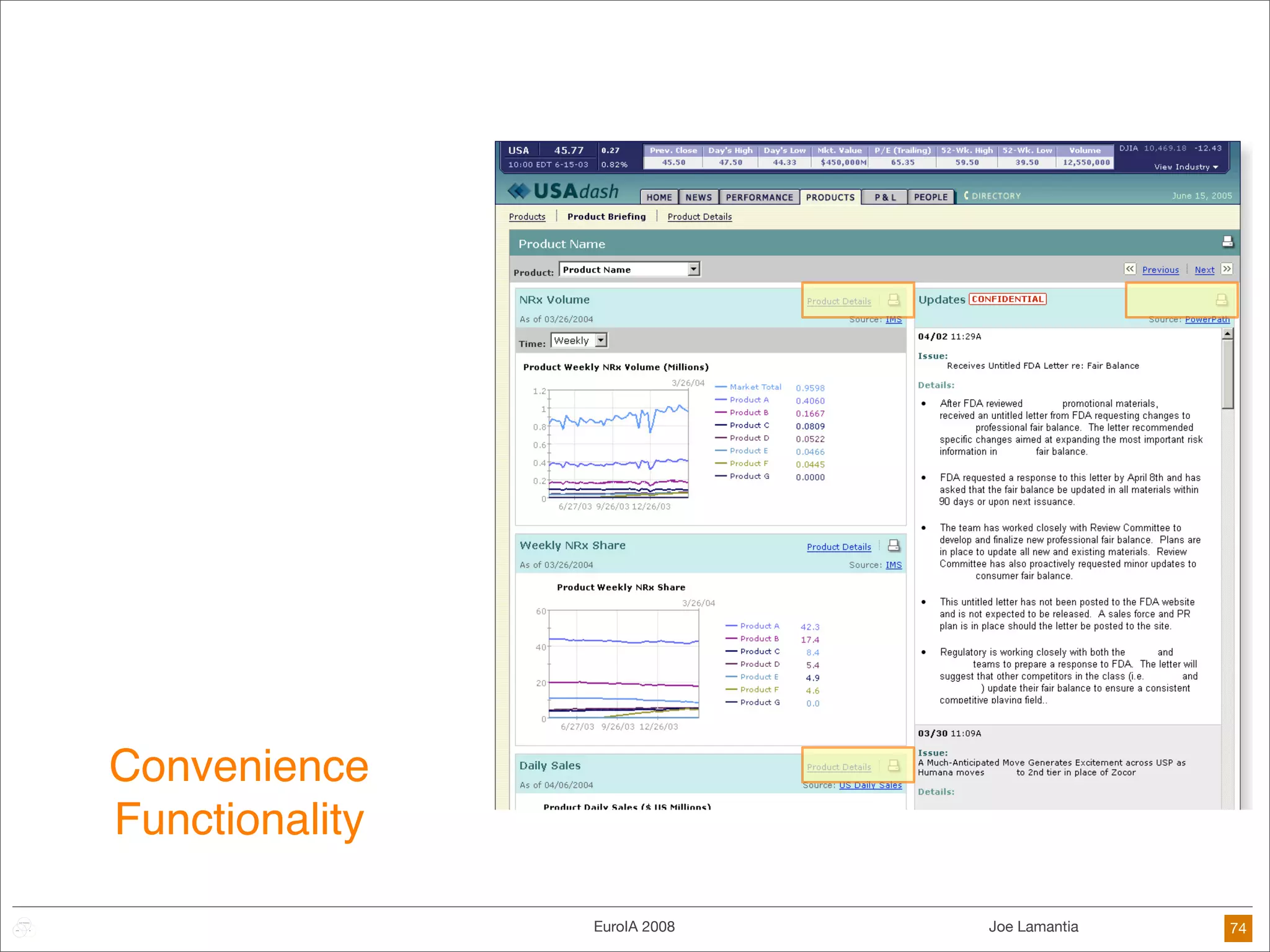The height and width of the screenshot is (952, 1270).
Task: Print the NRx Volume panel
Action: (x=894, y=300)
